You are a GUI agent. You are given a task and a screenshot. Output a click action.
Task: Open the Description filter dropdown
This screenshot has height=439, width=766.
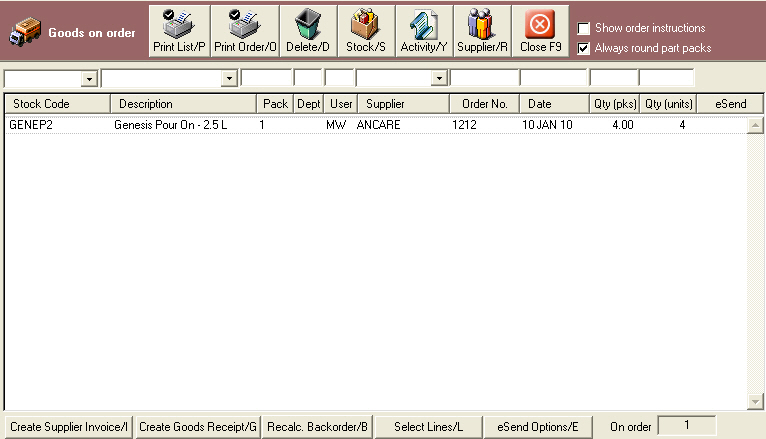pyautogui.click(x=229, y=79)
